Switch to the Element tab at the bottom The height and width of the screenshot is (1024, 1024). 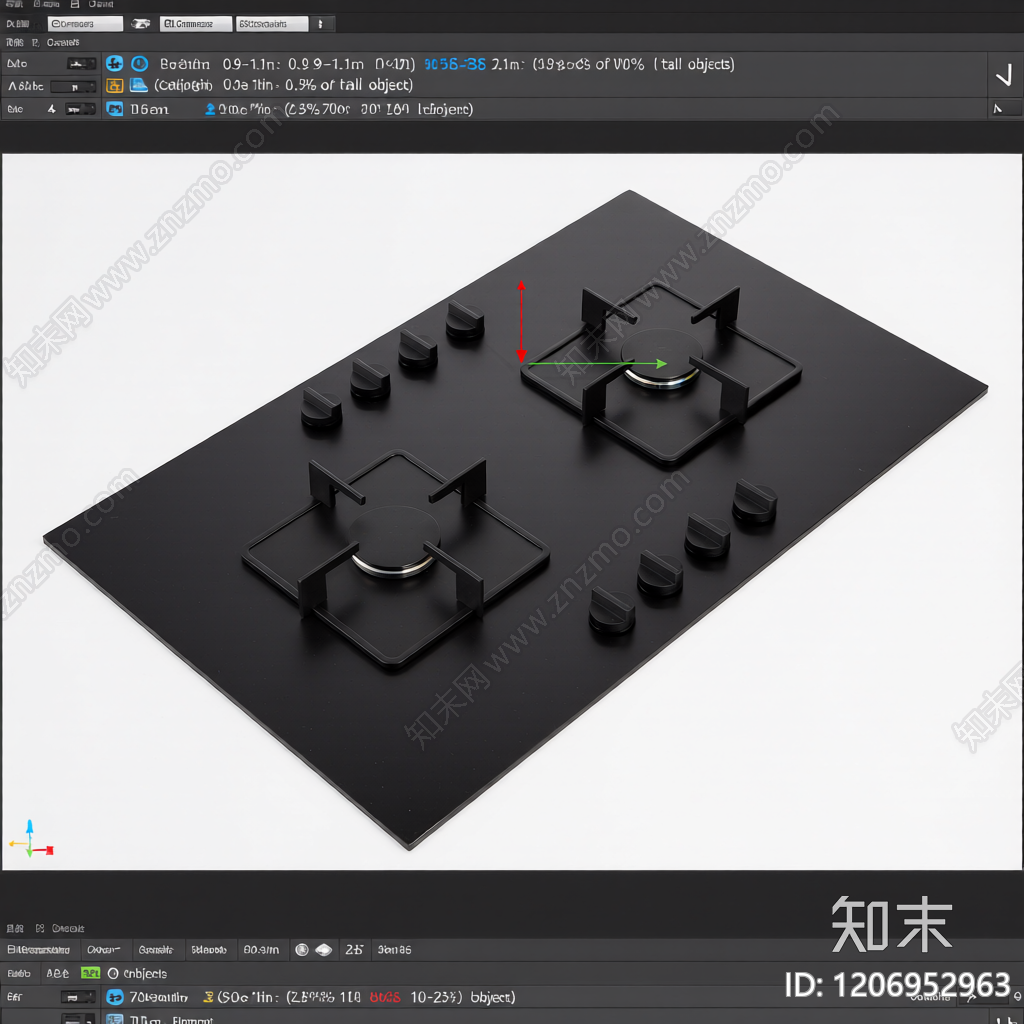point(195,1020)
